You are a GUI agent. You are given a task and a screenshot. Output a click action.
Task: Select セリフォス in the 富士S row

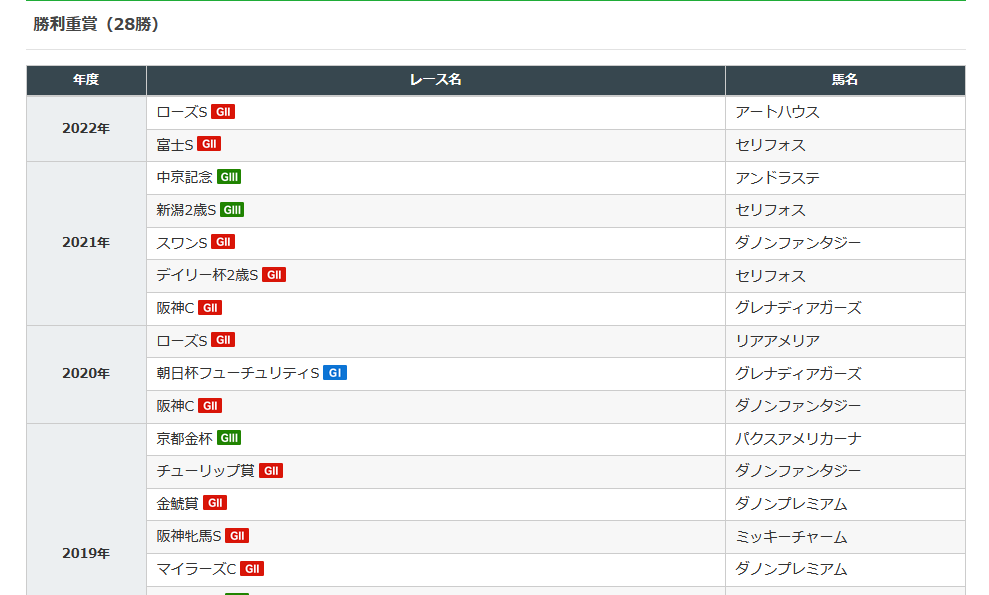pyautogui.click(x=770, y=145)
